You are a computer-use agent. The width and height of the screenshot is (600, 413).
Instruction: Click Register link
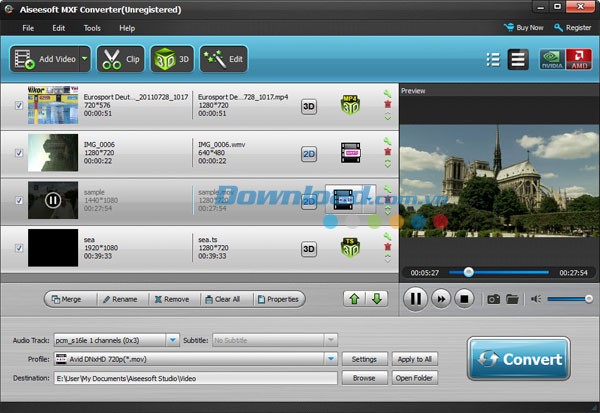(x=572, y=28)
